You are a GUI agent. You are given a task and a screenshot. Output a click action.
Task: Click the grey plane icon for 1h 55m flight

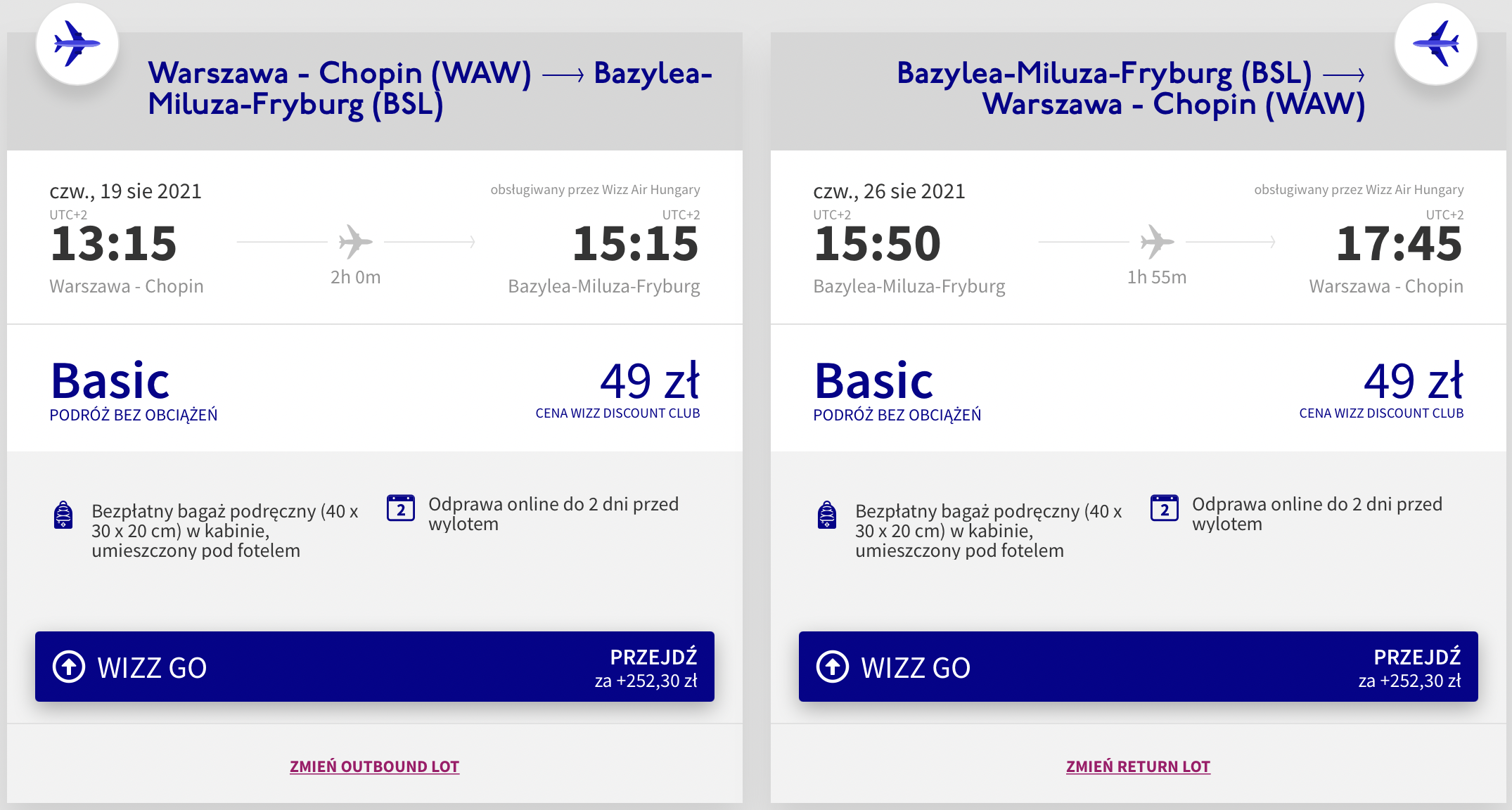[x=1158, y=242]
